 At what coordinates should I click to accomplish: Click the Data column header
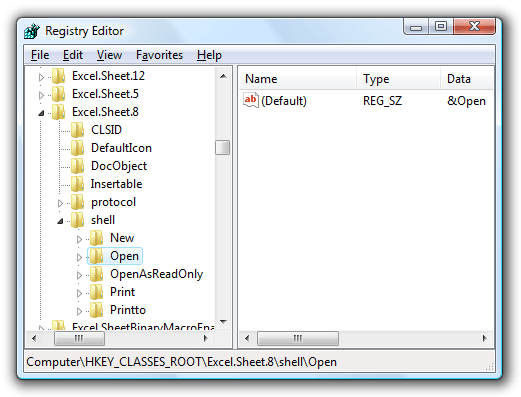(467, 79)
